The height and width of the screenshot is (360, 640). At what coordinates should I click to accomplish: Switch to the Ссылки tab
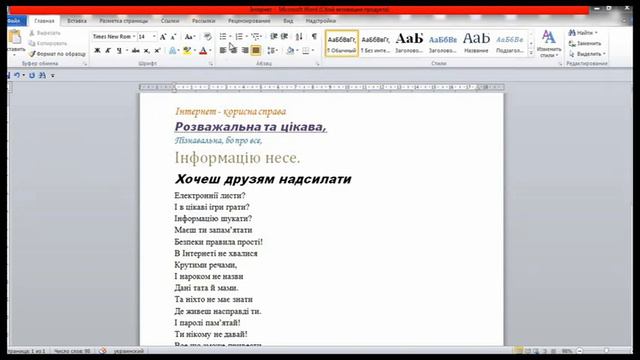pyautogui.click(x=170, y=20)
